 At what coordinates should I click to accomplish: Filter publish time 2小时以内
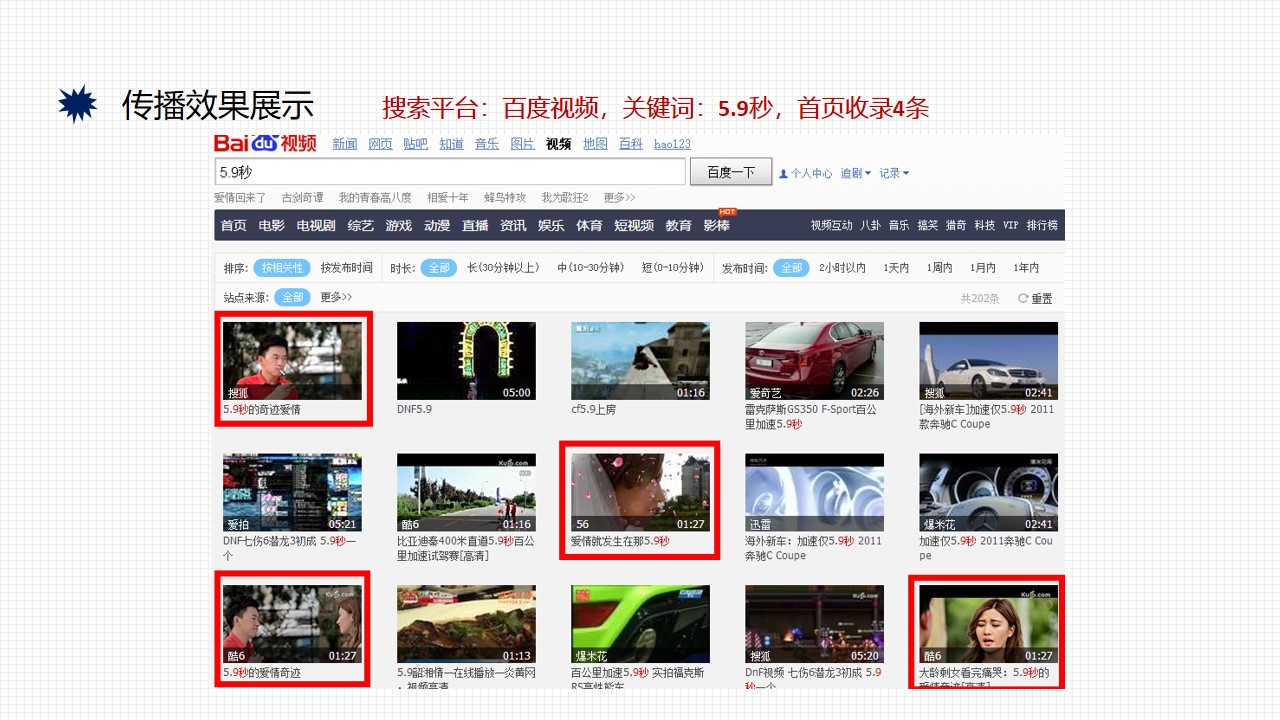pos(842,268)
